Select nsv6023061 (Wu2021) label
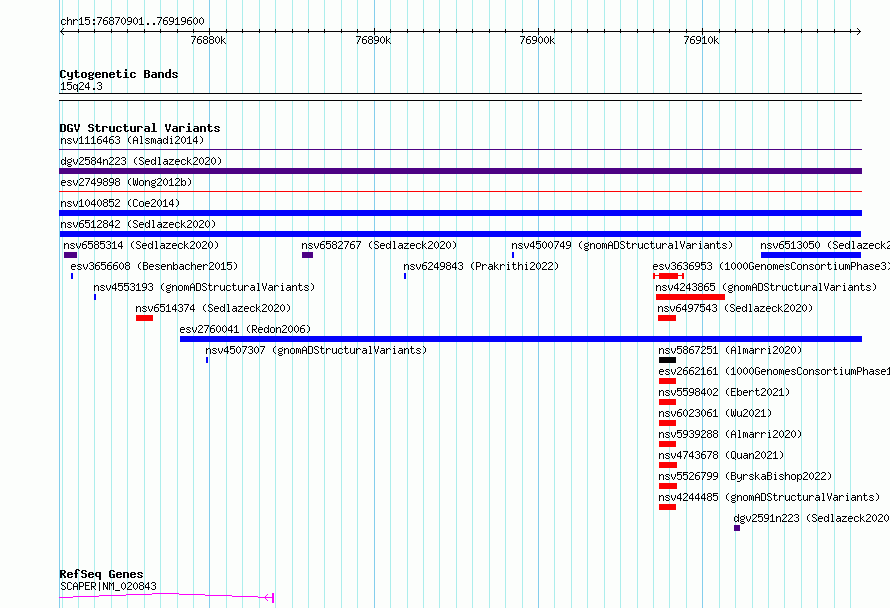Viewport: 890px width, 608px height. (715, 413)
